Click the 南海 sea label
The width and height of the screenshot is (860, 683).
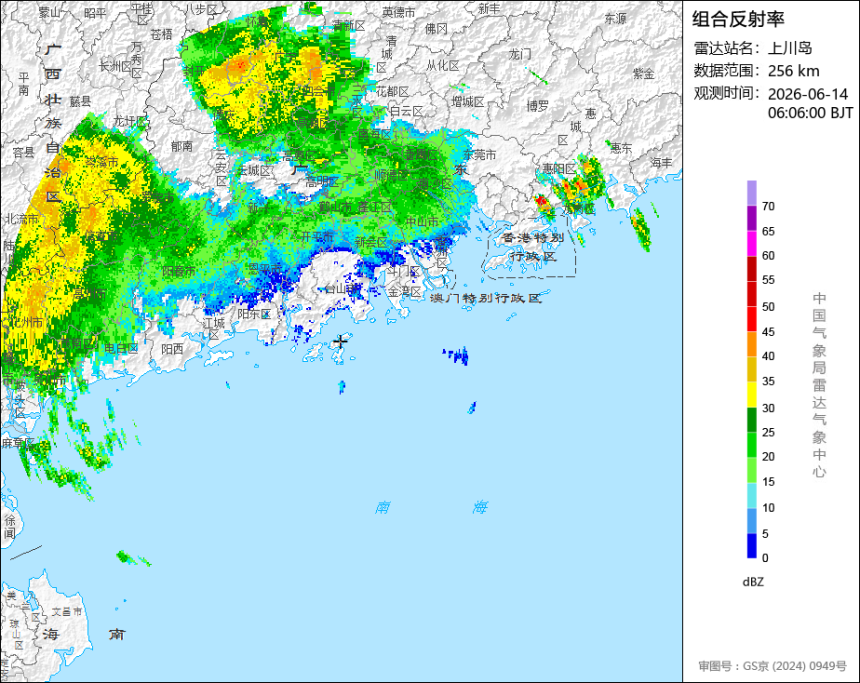(431, 507)
